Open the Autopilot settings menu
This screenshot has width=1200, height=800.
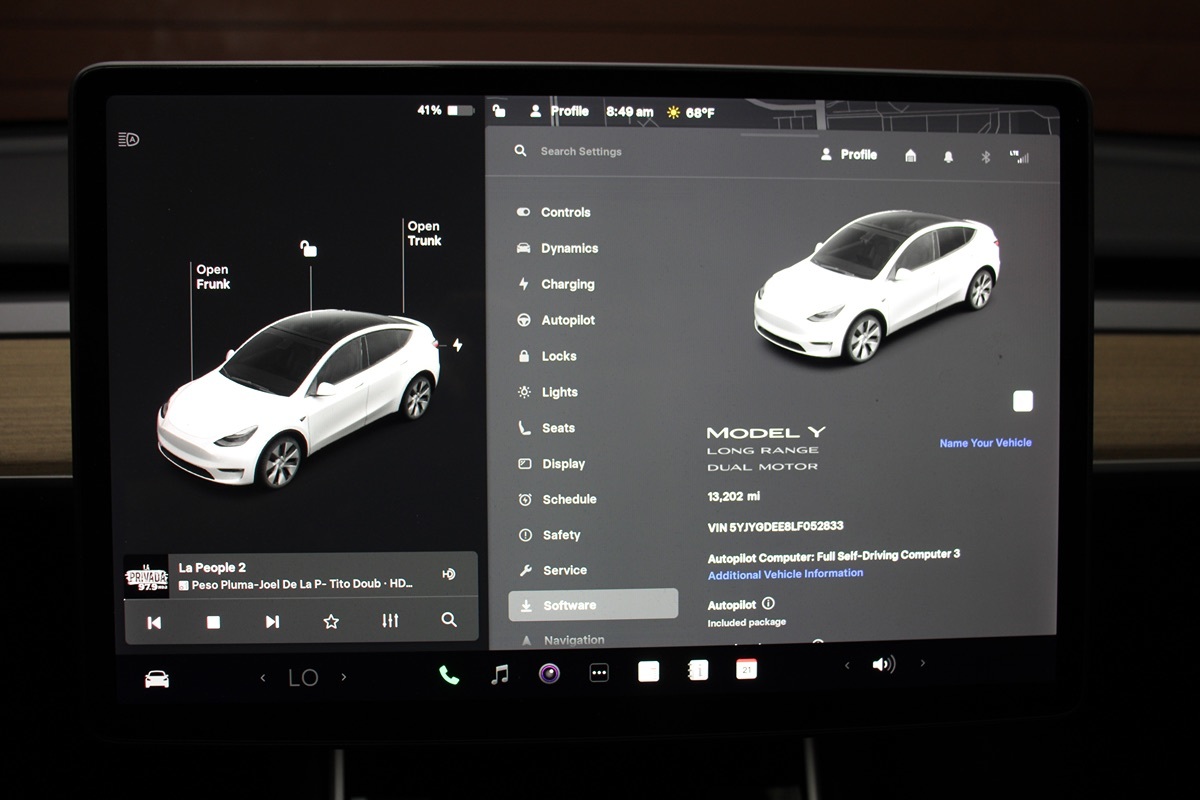pos(567,320)
